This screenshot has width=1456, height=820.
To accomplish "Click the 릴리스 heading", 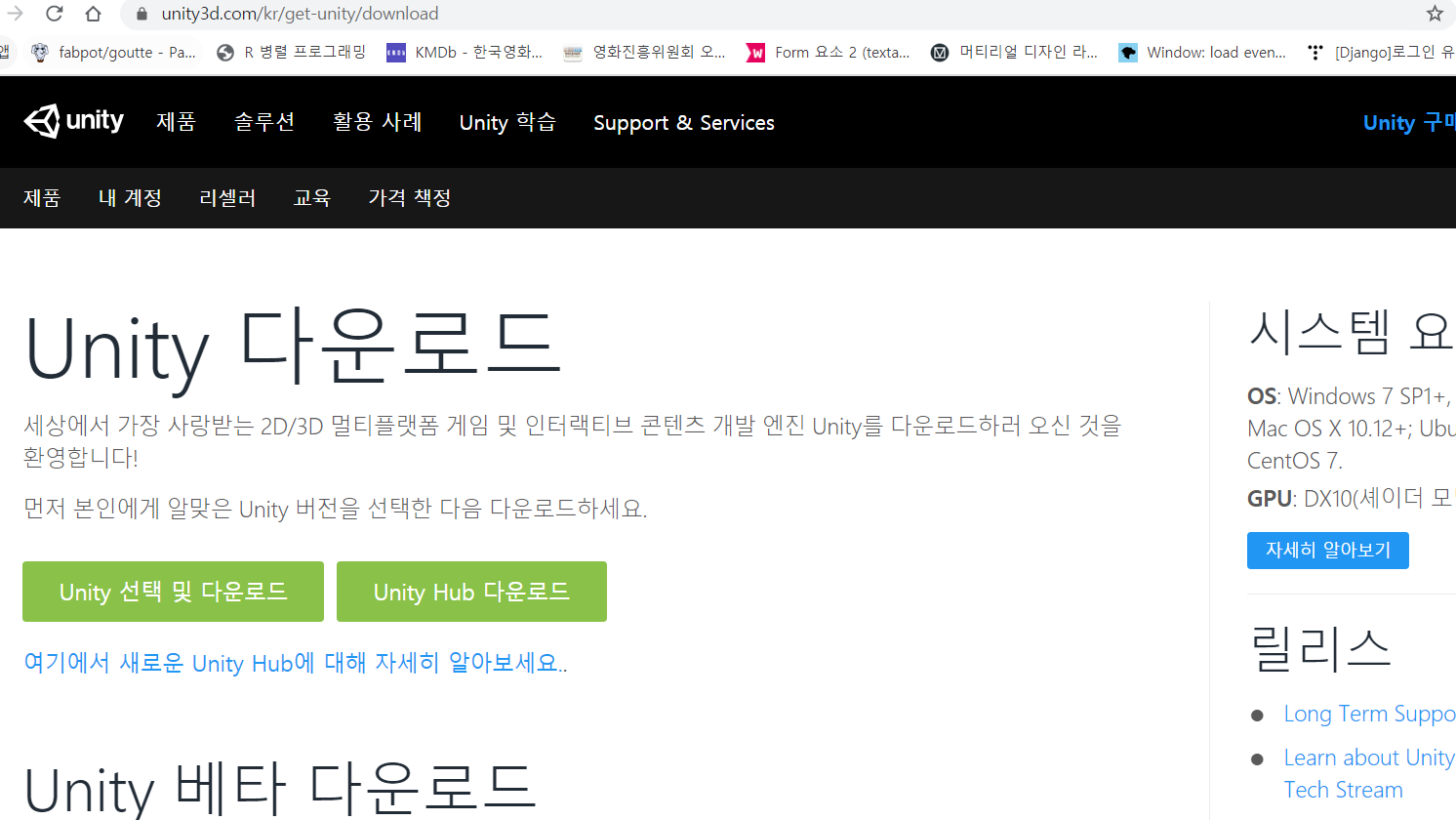I will 1320,648.
